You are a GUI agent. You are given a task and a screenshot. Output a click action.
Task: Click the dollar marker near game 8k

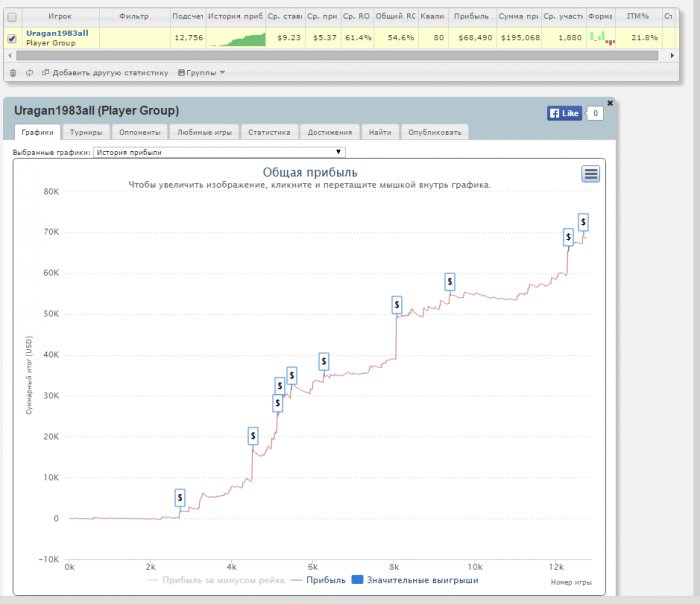pyautogui.click(x=397, y=304)
